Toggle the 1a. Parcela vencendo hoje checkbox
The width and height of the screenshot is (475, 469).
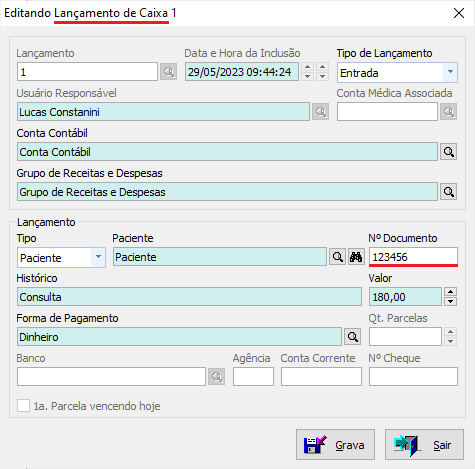[23, 406]
